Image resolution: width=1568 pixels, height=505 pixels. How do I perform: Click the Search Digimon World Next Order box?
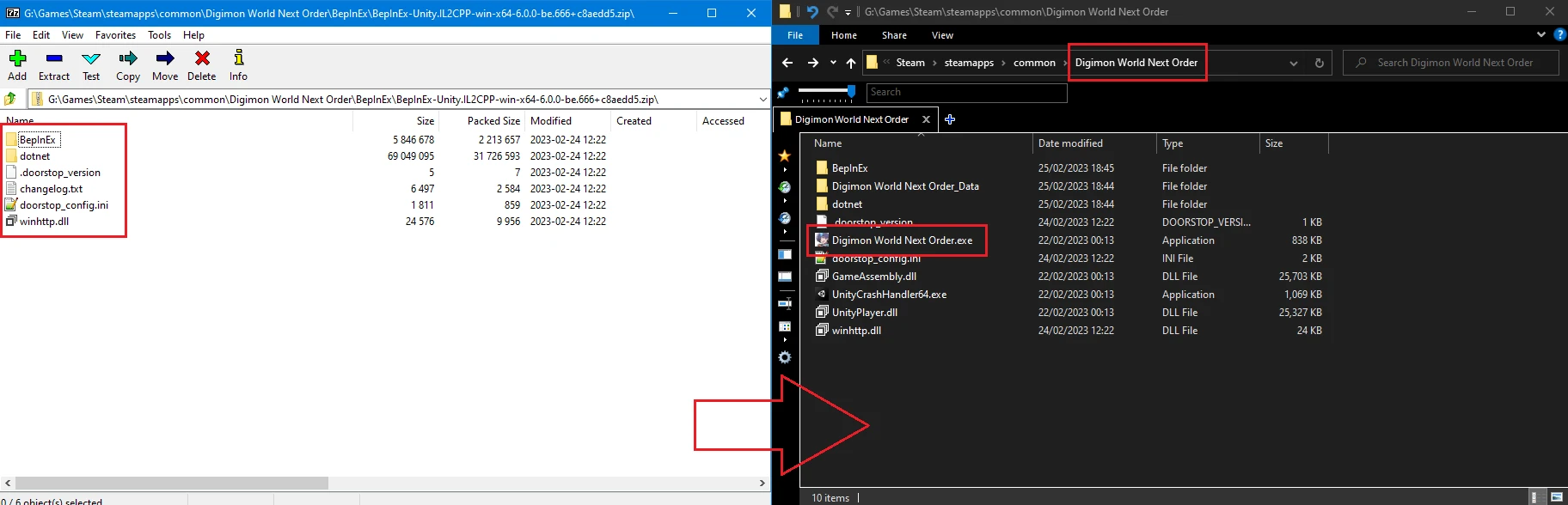pyautogui.click(x=1451, y=63)
